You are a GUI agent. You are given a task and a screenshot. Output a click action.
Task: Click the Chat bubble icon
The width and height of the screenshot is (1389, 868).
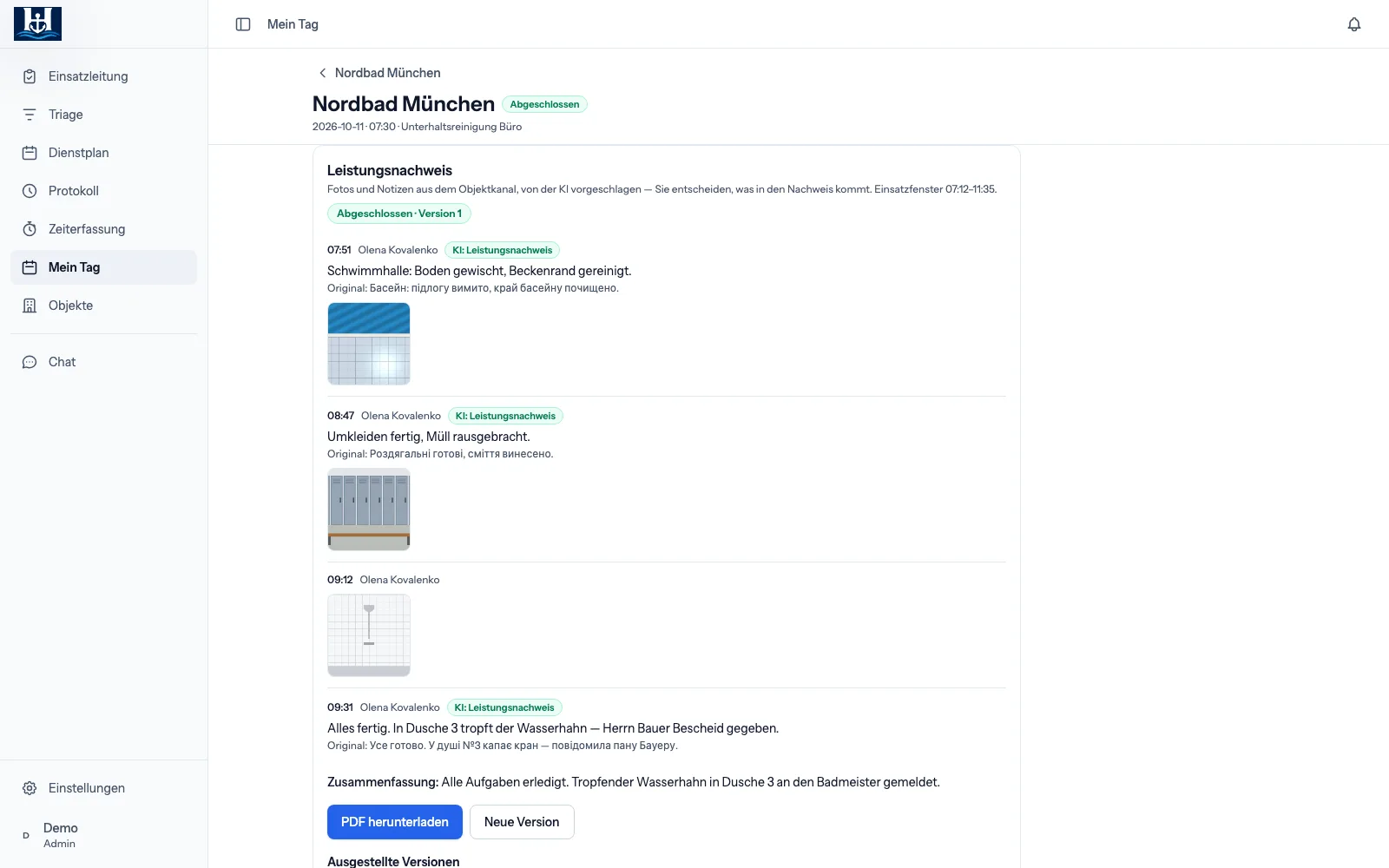[x=30, y=362]
